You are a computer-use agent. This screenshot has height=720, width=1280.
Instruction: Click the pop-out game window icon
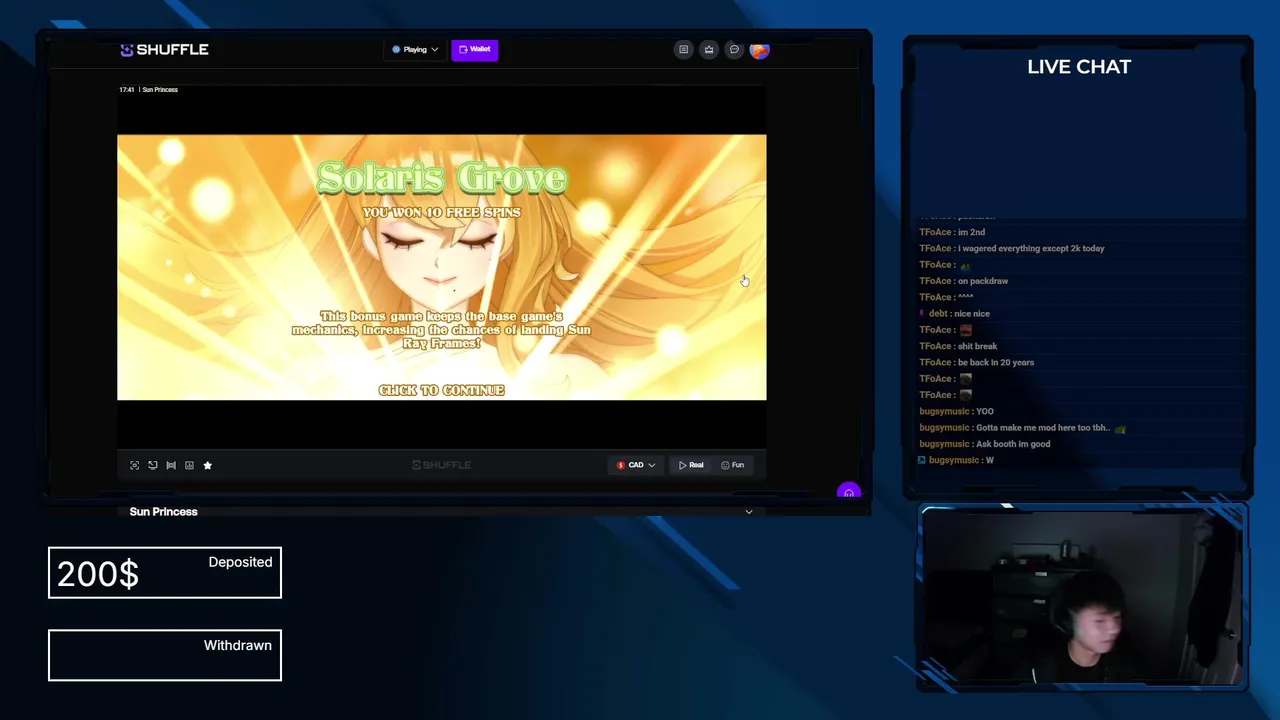coord(153,465)
